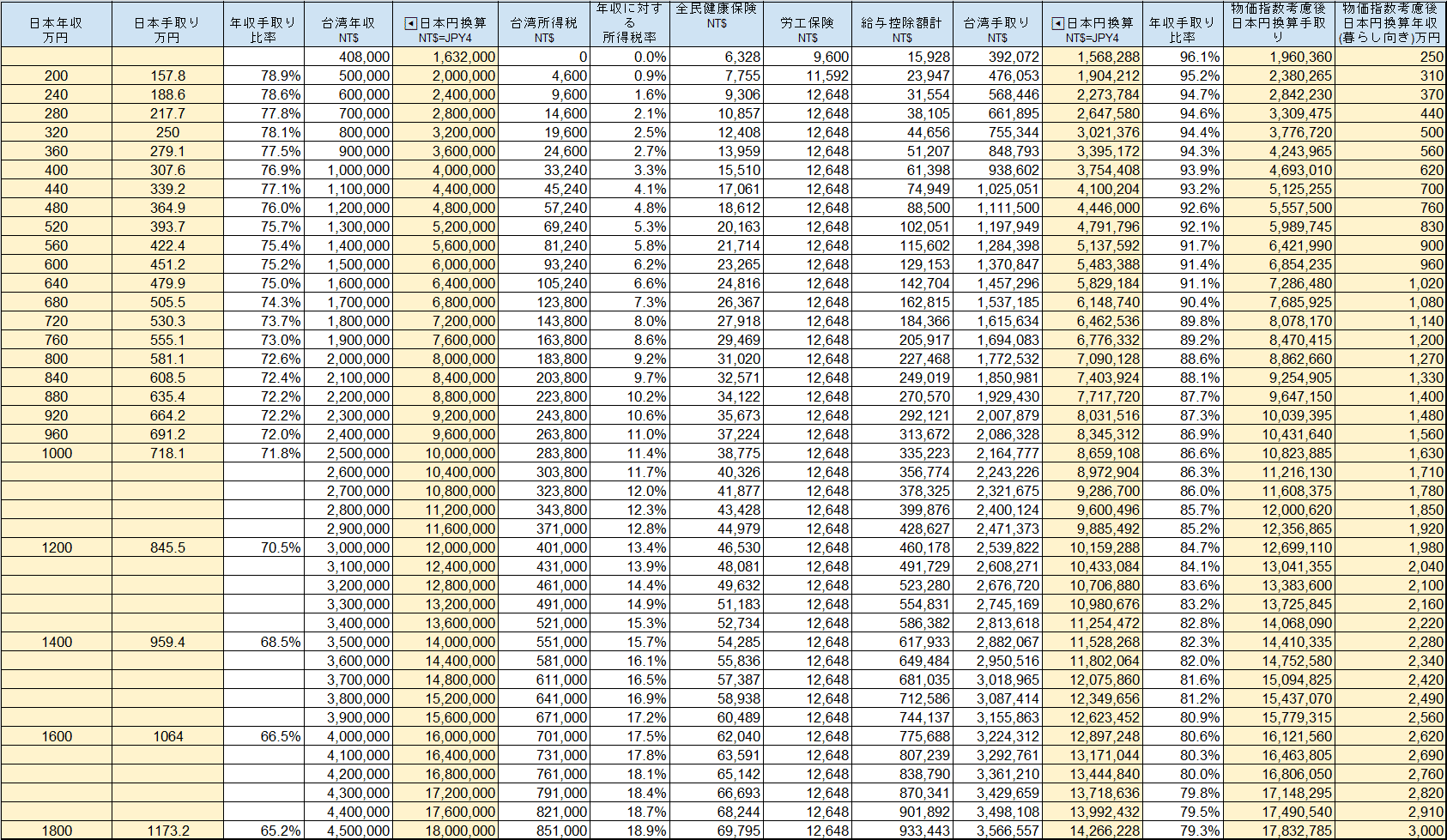This screenshot has height=840, width=1447.
Task: Select the 157.8 cell in 日本手取り
Action: point(167,76)
